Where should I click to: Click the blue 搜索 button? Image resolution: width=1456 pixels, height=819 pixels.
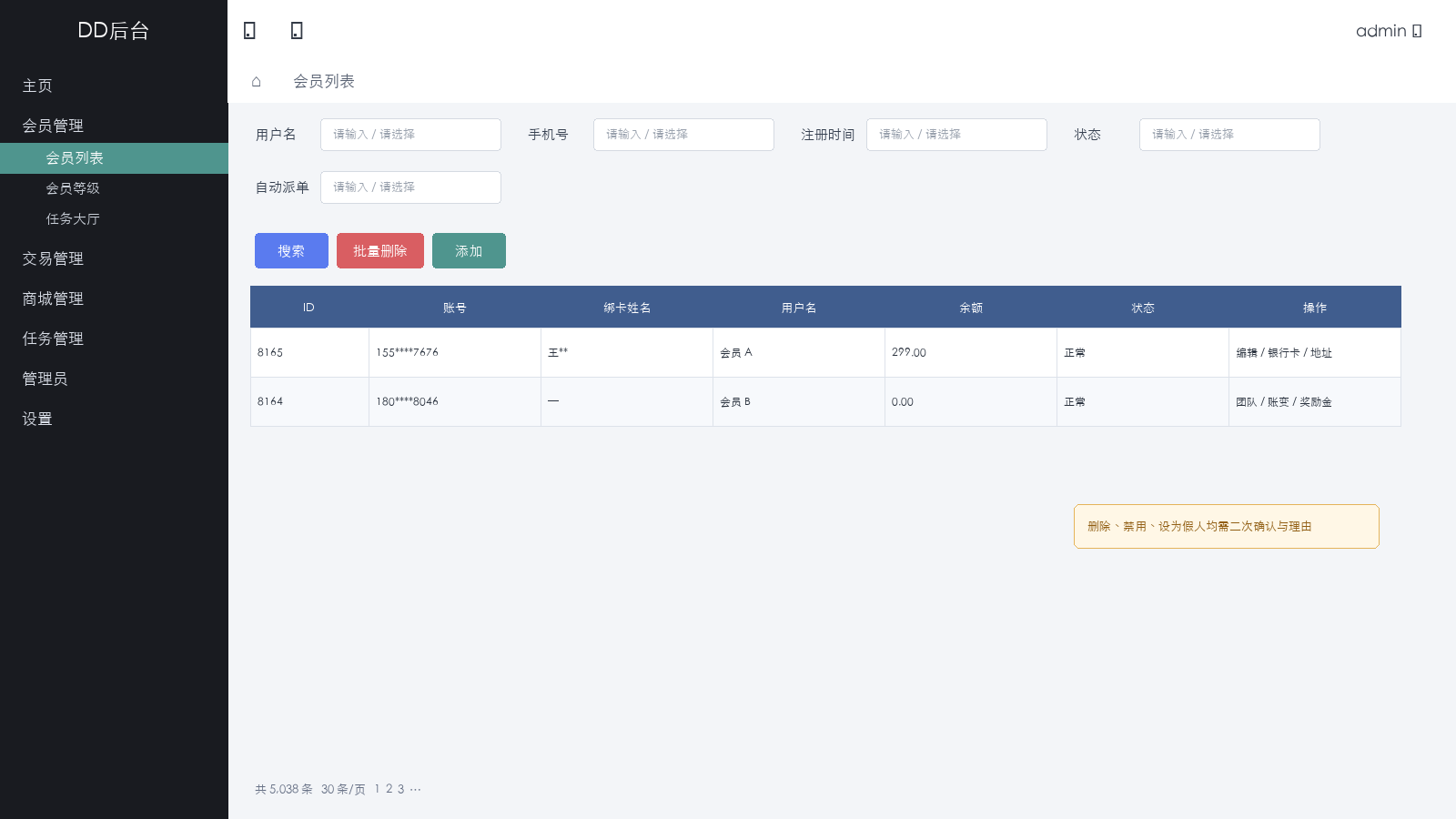291,251
